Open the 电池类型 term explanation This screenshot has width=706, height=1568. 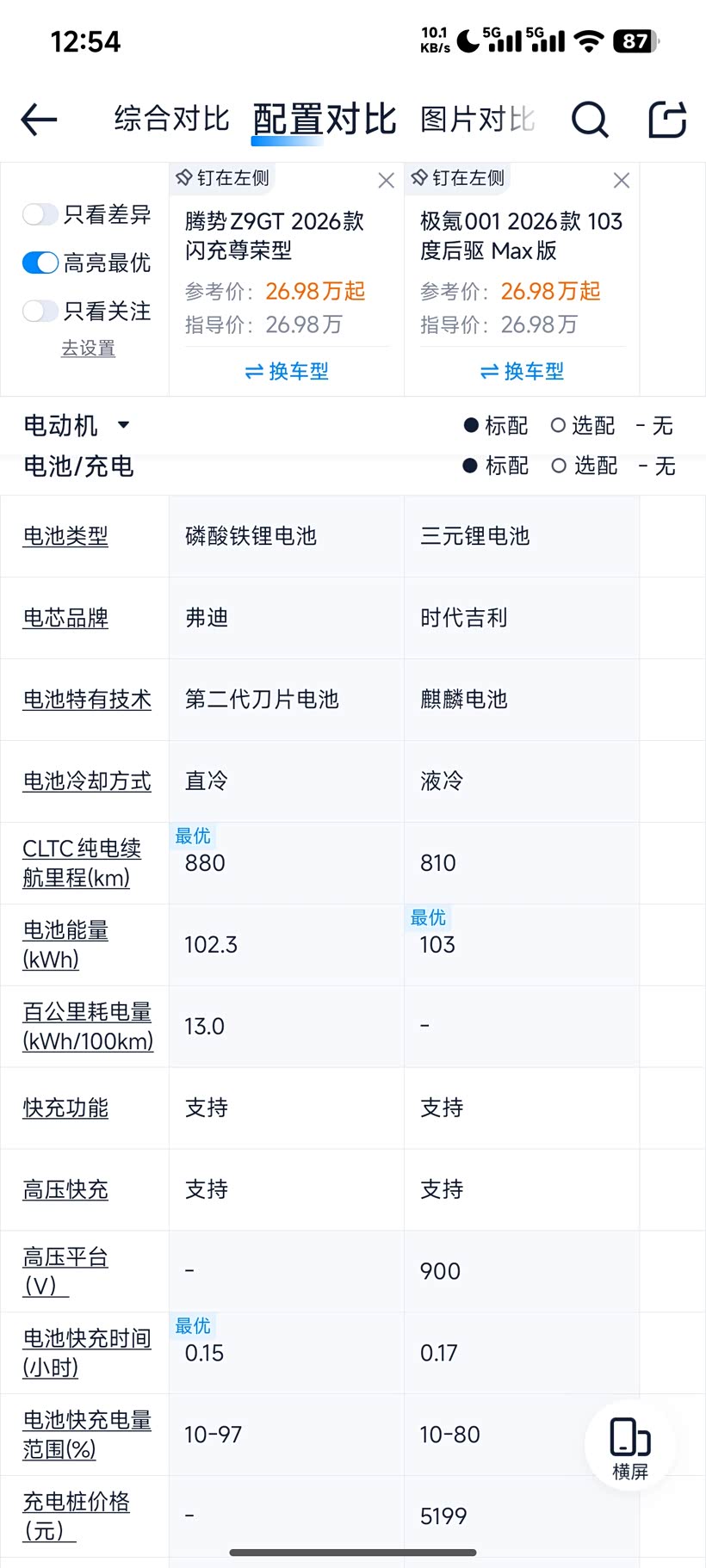[x=65, y=536]
